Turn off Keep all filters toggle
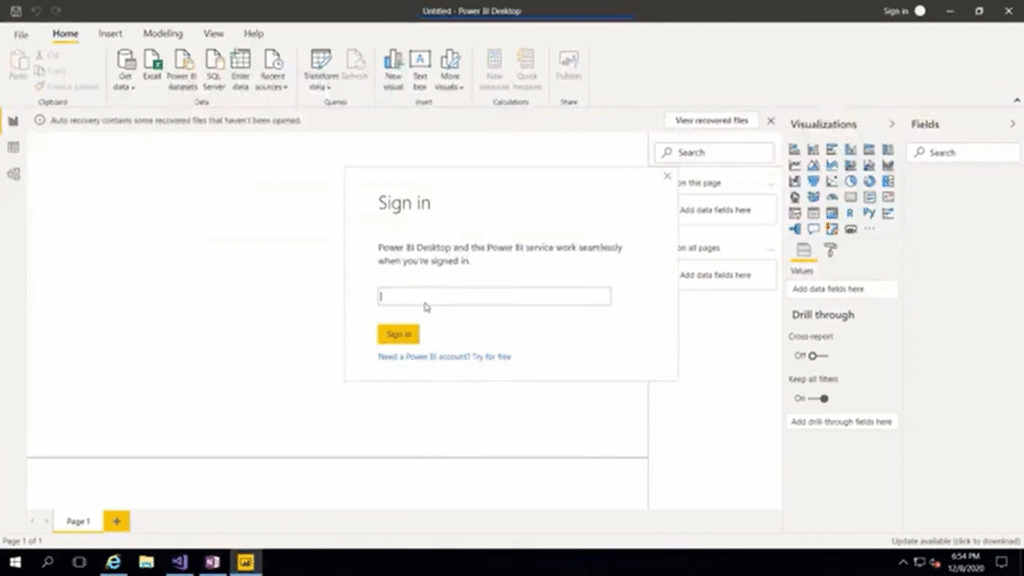 818,398
